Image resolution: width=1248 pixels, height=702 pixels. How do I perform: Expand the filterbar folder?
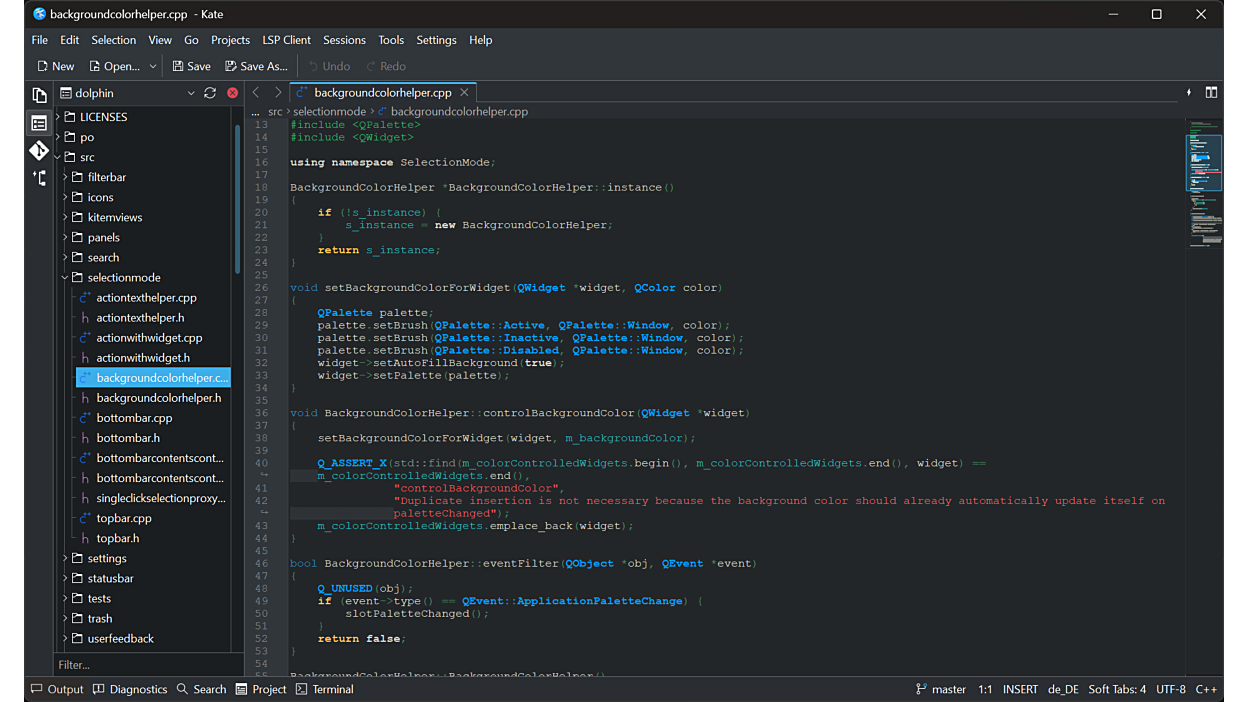pyautogui.click(x=65, y=177)
